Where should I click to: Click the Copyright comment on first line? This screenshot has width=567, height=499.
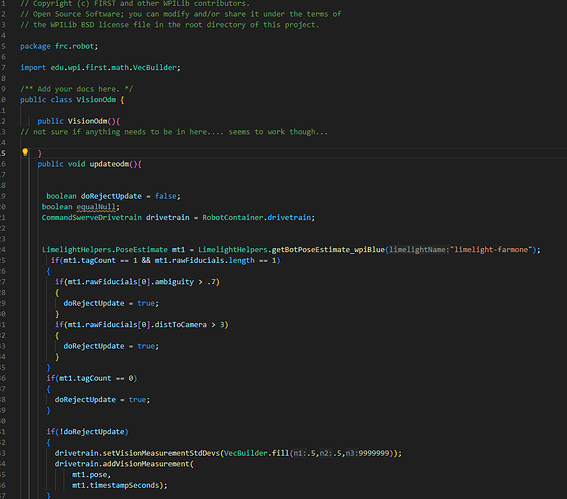[x=135, y=4]
